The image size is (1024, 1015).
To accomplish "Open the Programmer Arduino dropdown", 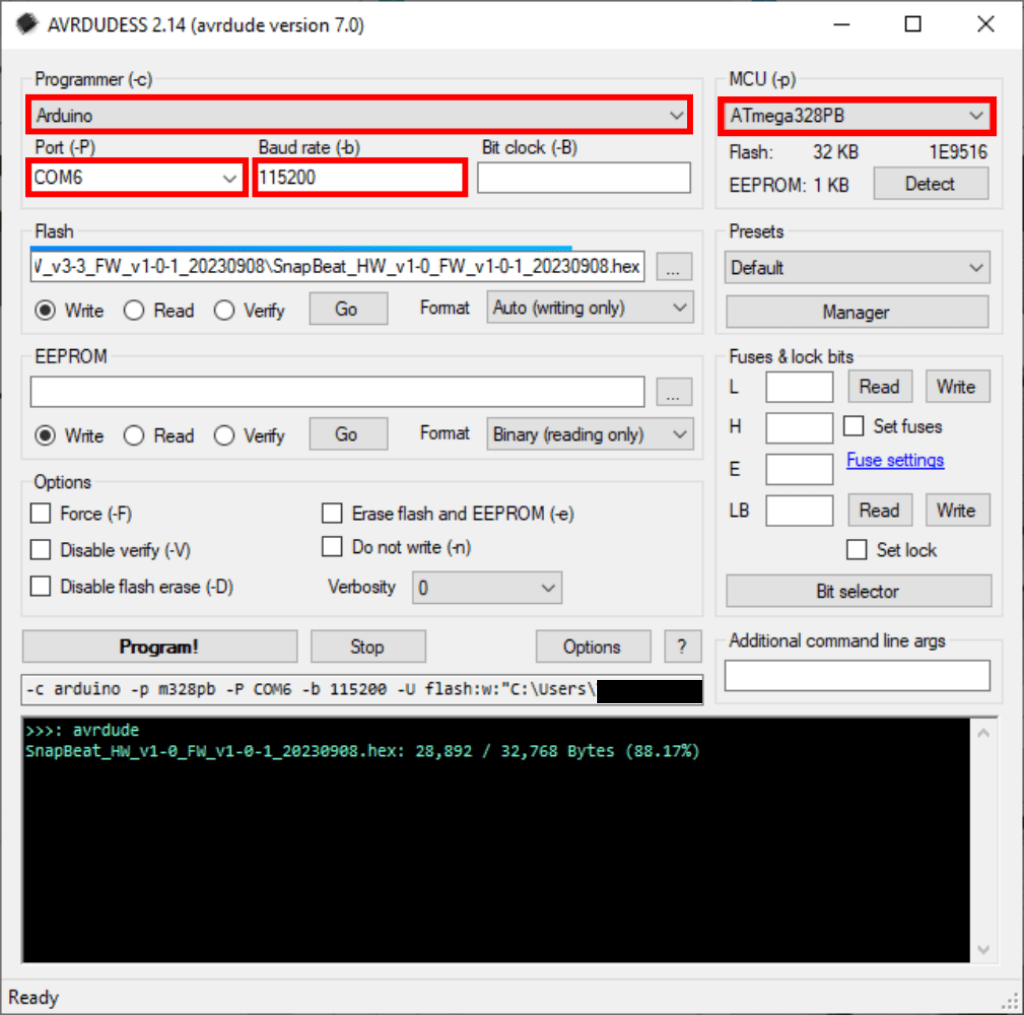I will tap(359, 116).
